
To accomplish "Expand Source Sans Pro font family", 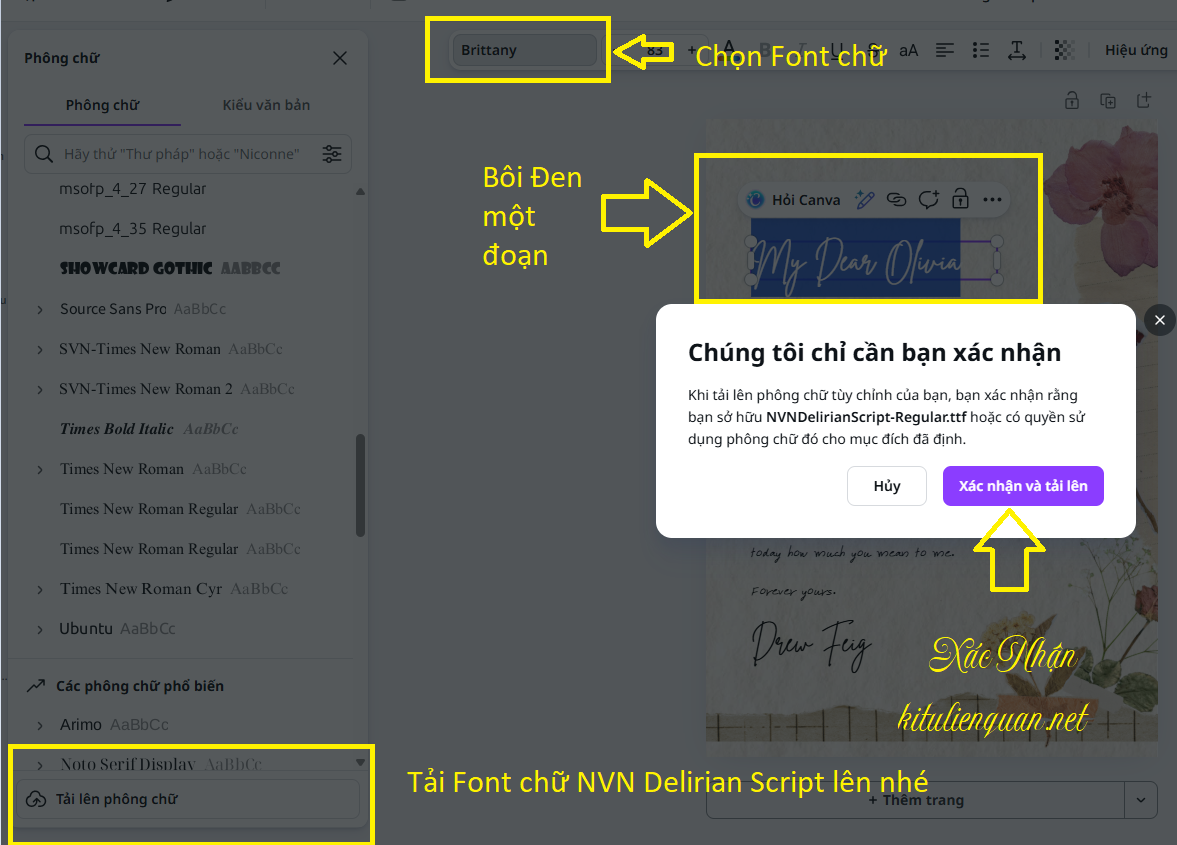I will point(40,309).
